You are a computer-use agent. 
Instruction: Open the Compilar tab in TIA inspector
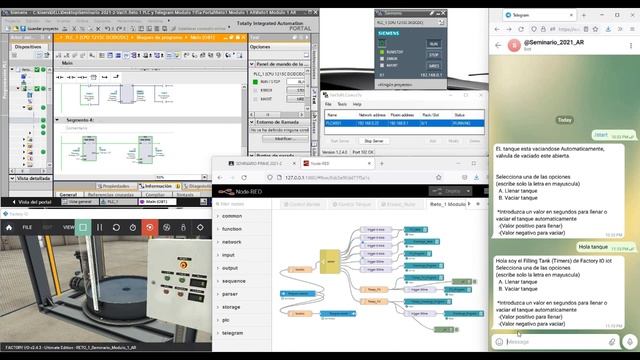pyautogui.click(x=155, y=195)
